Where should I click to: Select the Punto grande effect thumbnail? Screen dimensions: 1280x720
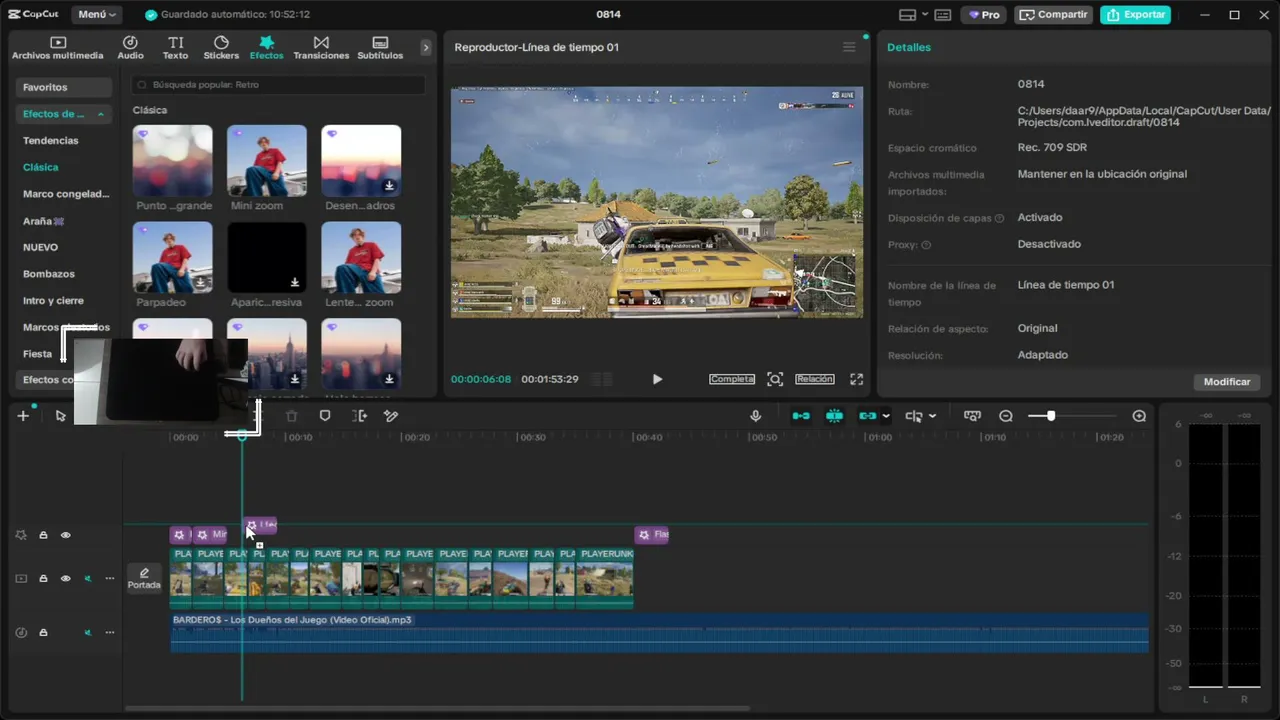(173, 161)
